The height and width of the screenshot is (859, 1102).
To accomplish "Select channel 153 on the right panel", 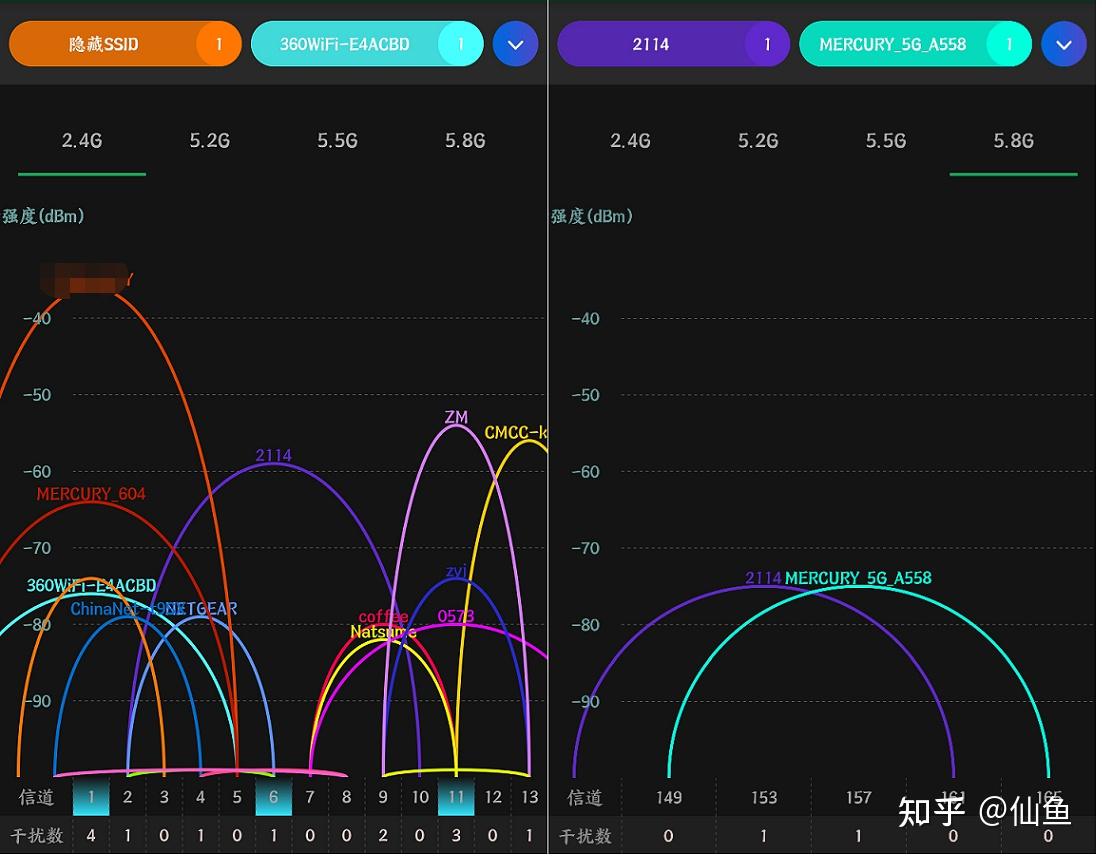I will click(763, 797).
